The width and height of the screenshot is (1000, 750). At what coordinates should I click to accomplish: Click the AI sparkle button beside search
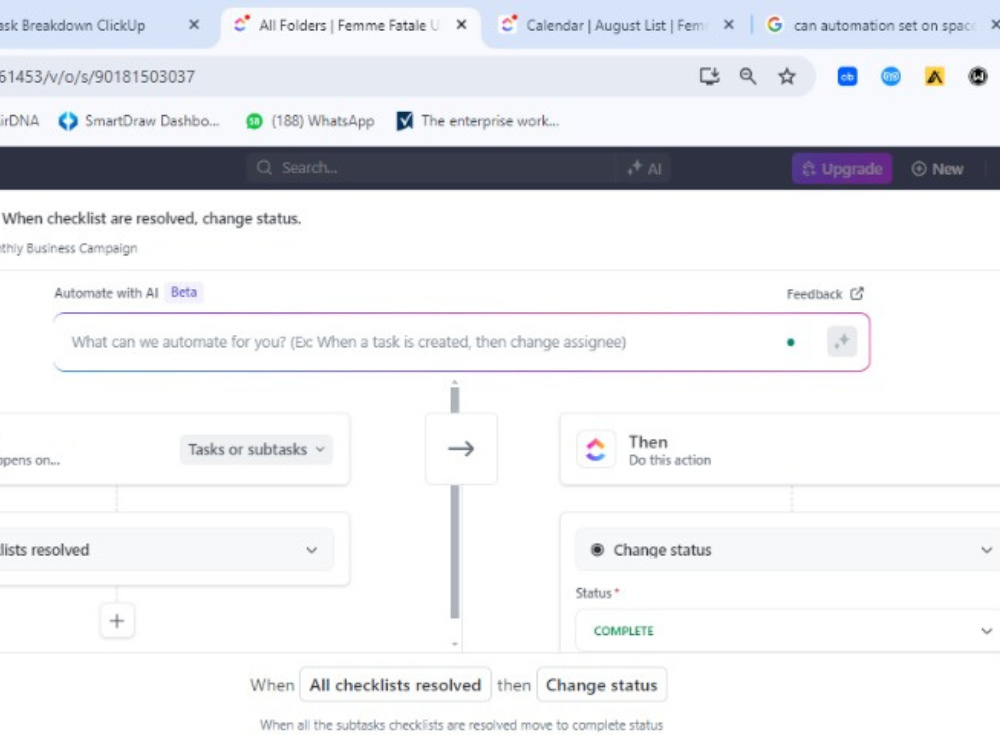[x=644, y=168]
